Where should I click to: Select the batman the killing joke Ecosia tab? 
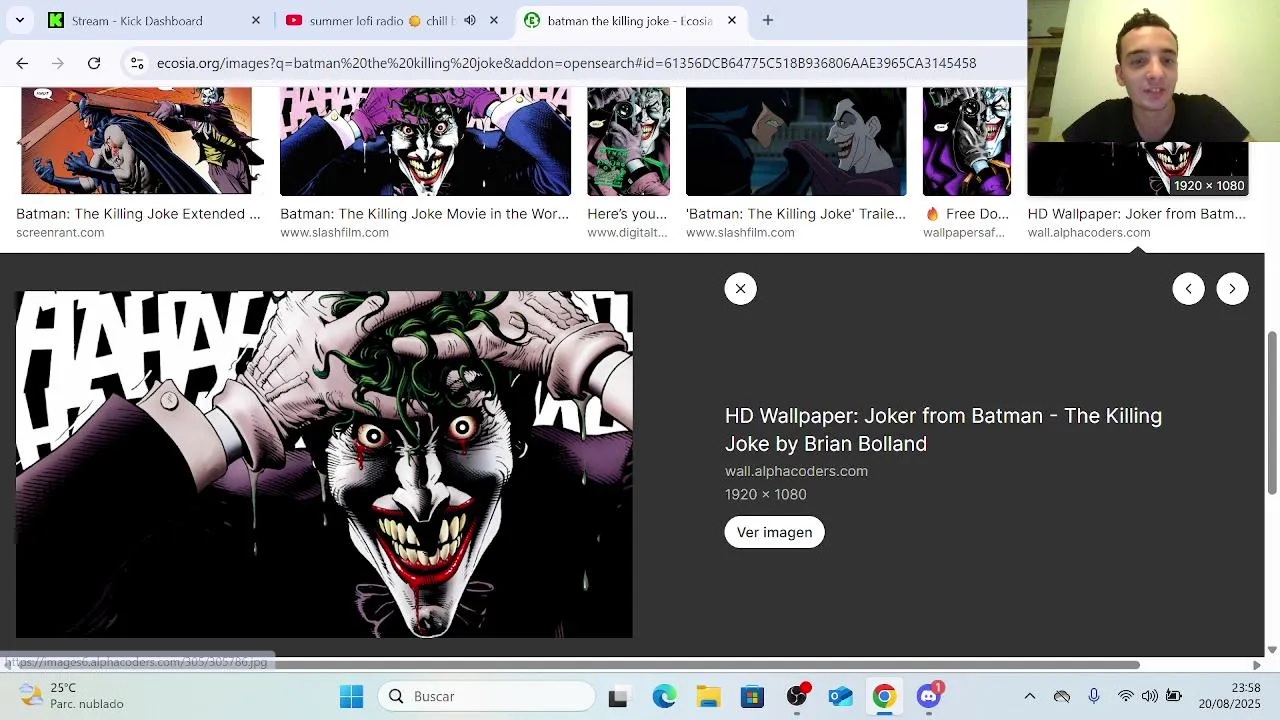[630, 20]
